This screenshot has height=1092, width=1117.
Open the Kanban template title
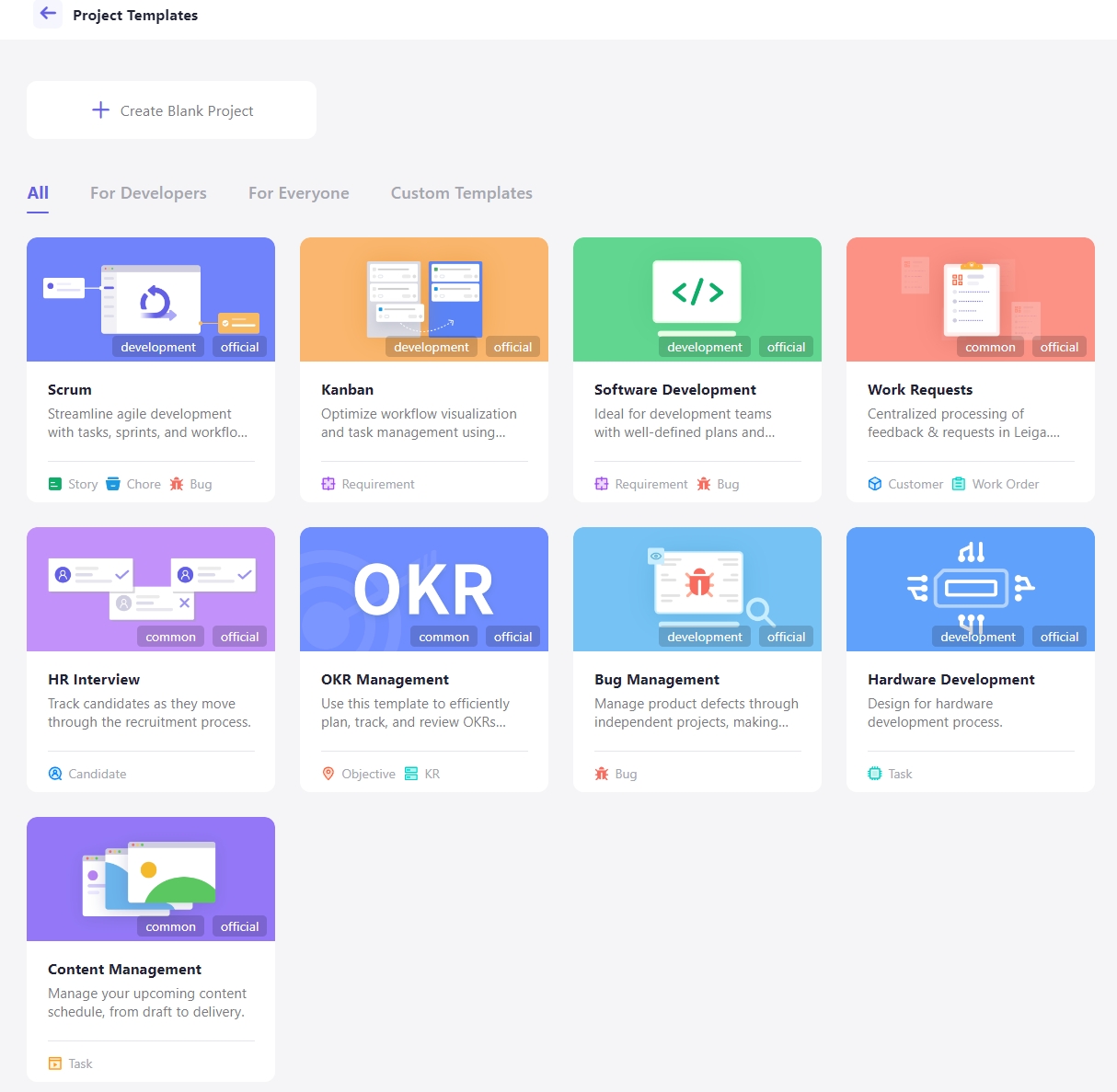pyautogui.click(x=348, y=390)
